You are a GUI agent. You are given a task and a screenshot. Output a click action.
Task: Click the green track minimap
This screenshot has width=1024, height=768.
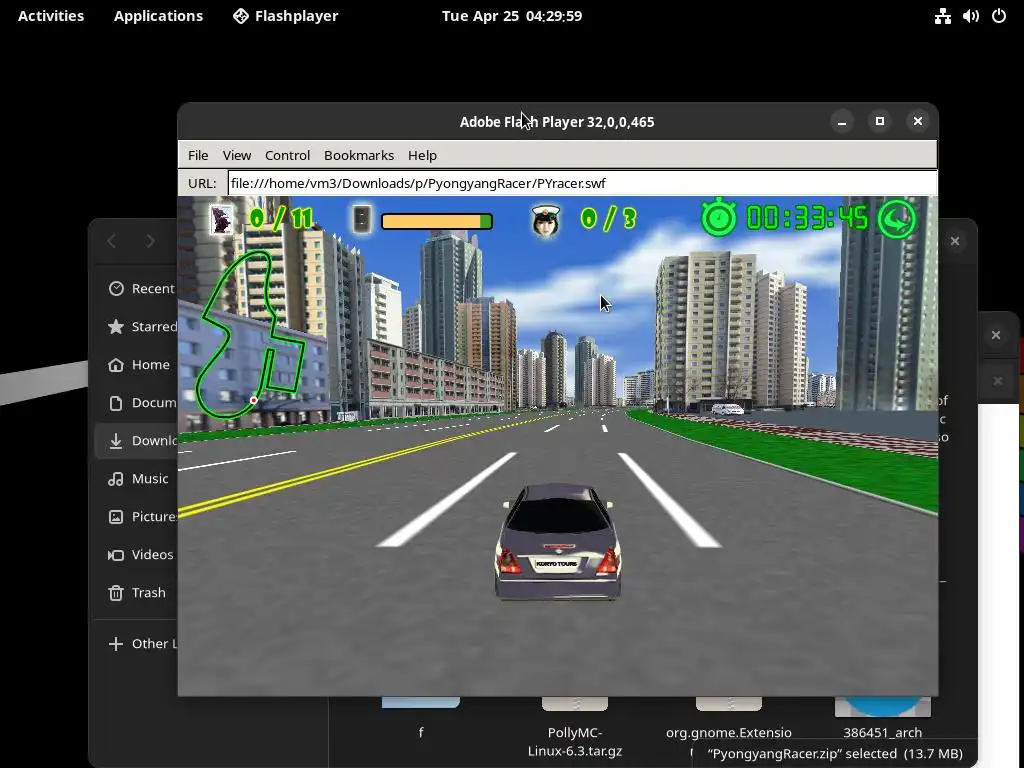pos(250,334)
